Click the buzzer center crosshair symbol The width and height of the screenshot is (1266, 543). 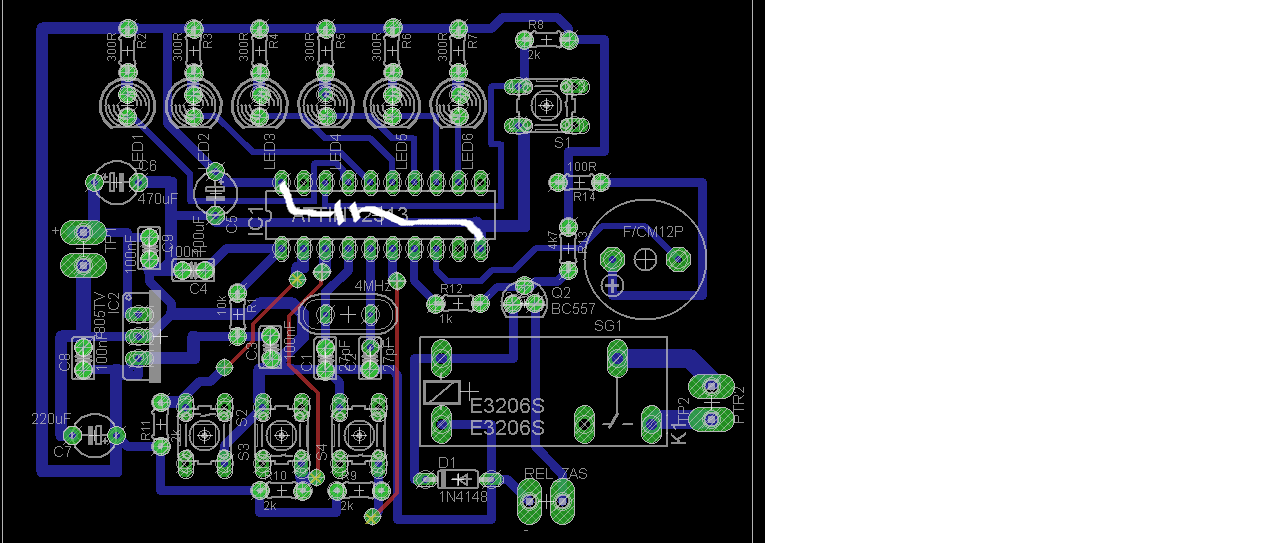click(x=645, y=259)
